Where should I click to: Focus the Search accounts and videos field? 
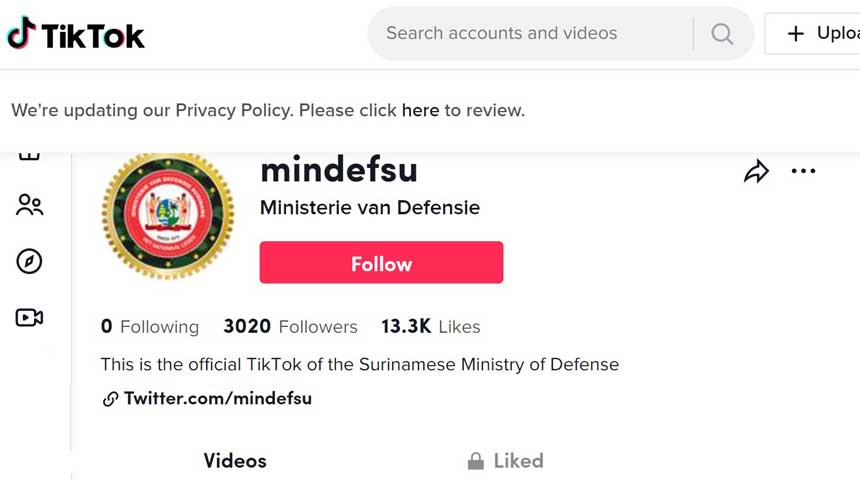(530, 34)
